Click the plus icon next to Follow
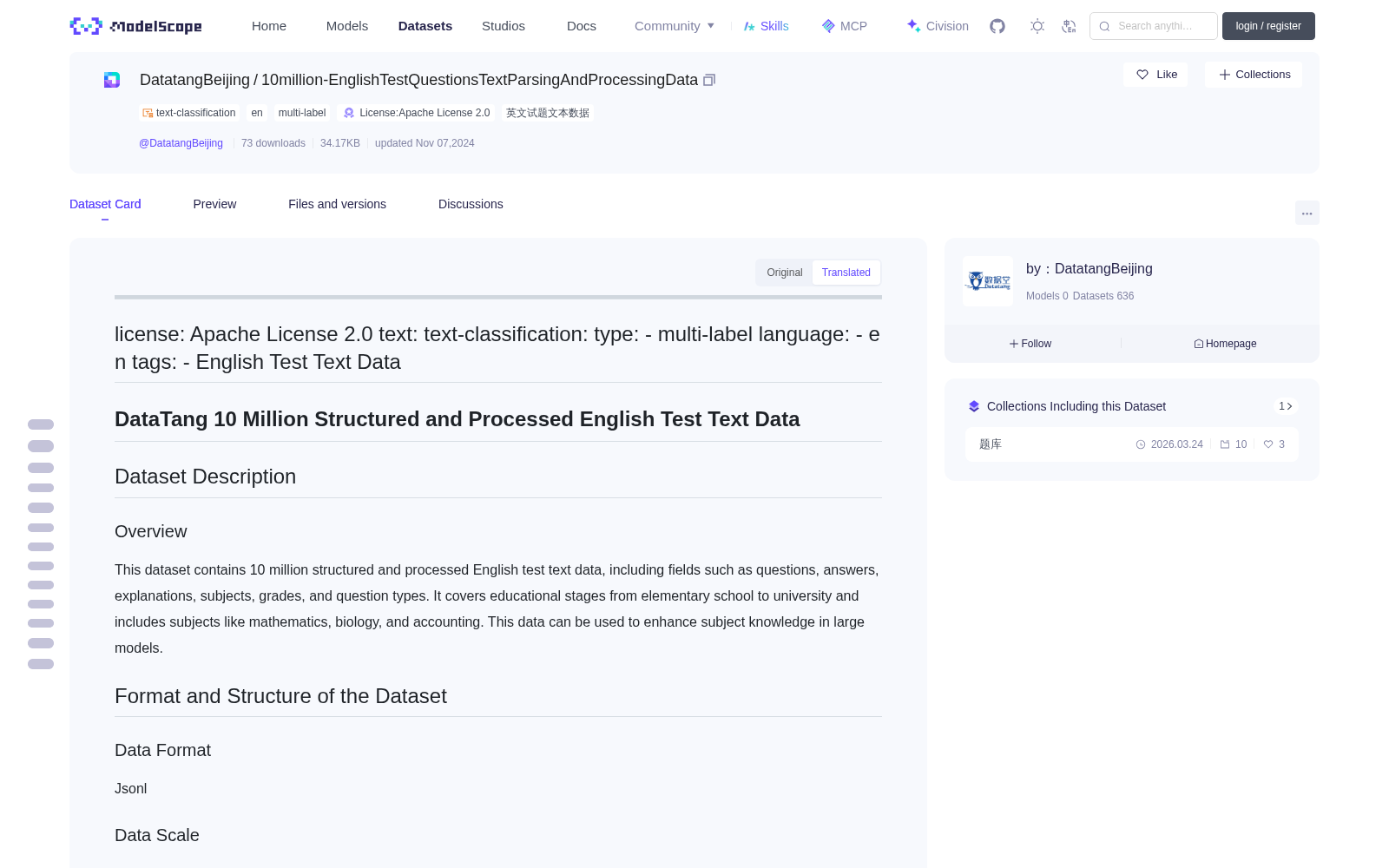Screen dimensions: 1389x868 (x=1014, y=344)
